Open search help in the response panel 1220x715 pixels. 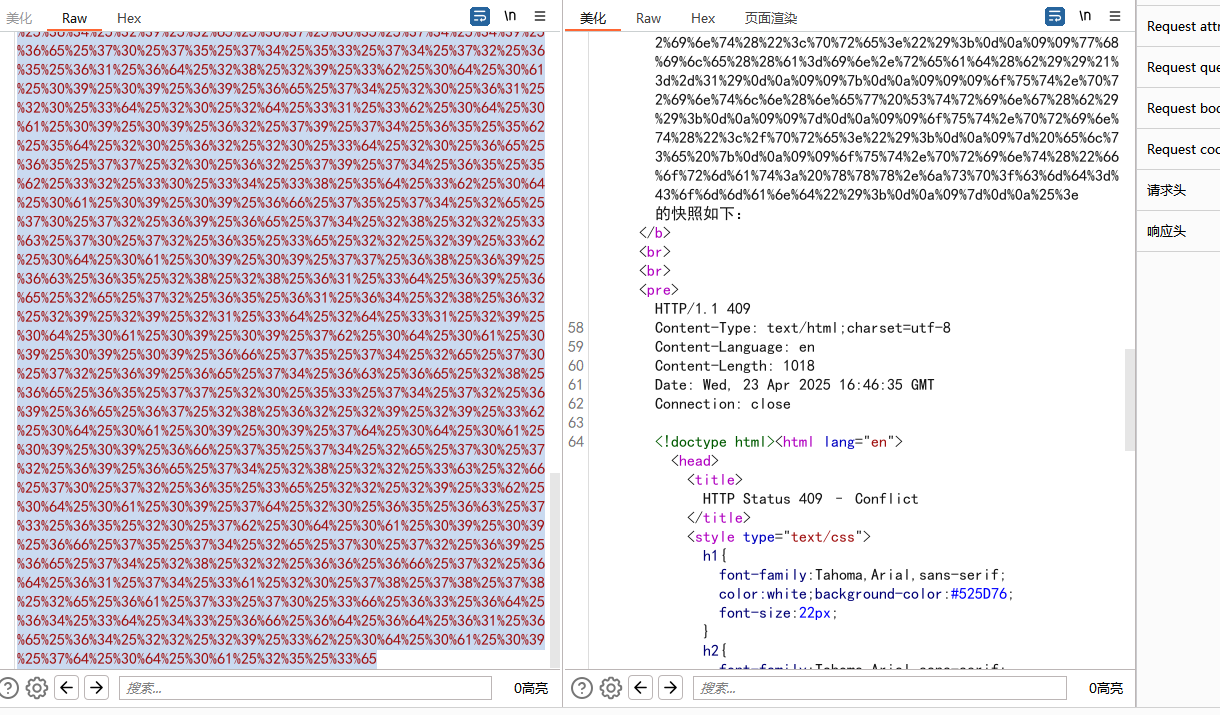pyautogui.click(x=582, y=688)
